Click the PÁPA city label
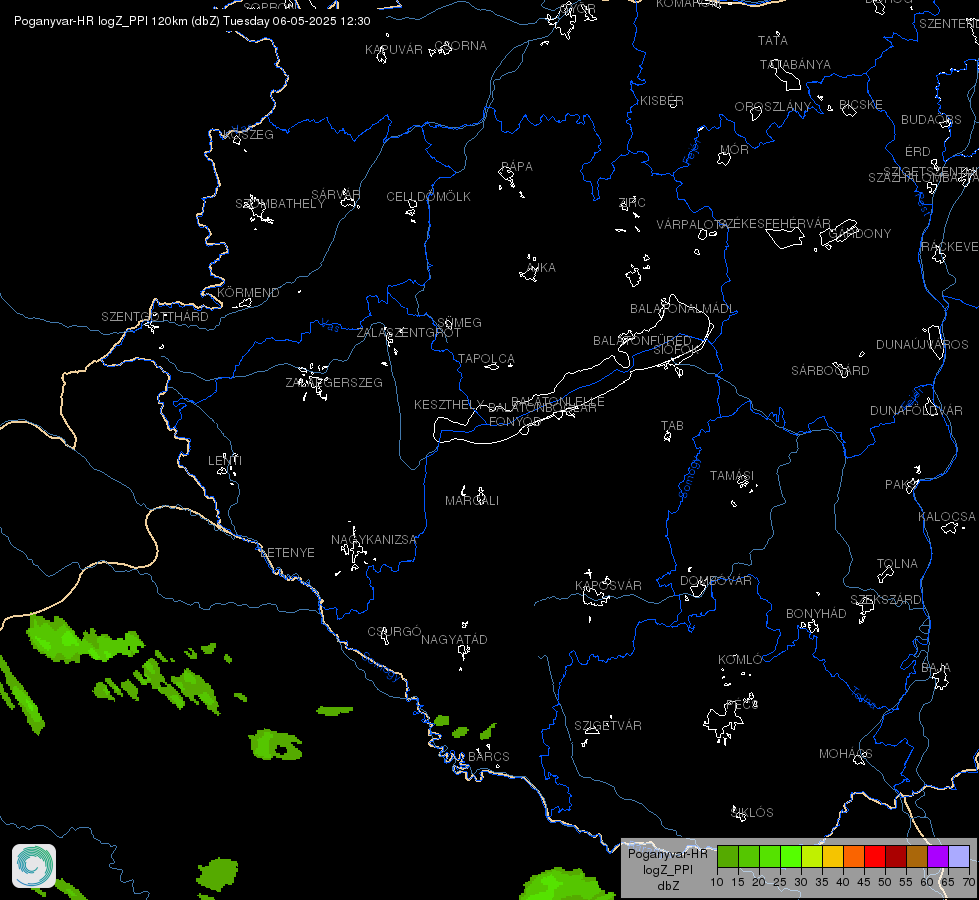This screenshot has height=900, width=979. pyautogui.click(x=517, y=166)
